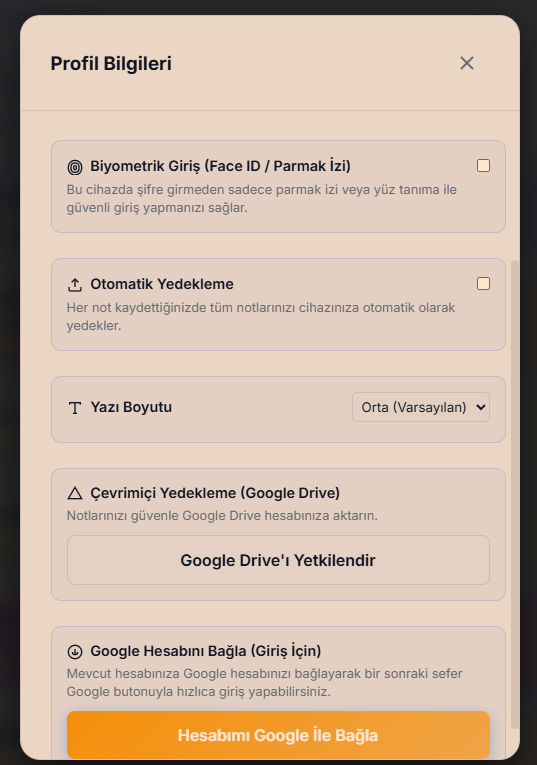The width and height of the screenshot is (537, 765).
Task: Click the Google Hesabını Bağla (Giriş İçin) heading
Action: click(x=206, y=651)
